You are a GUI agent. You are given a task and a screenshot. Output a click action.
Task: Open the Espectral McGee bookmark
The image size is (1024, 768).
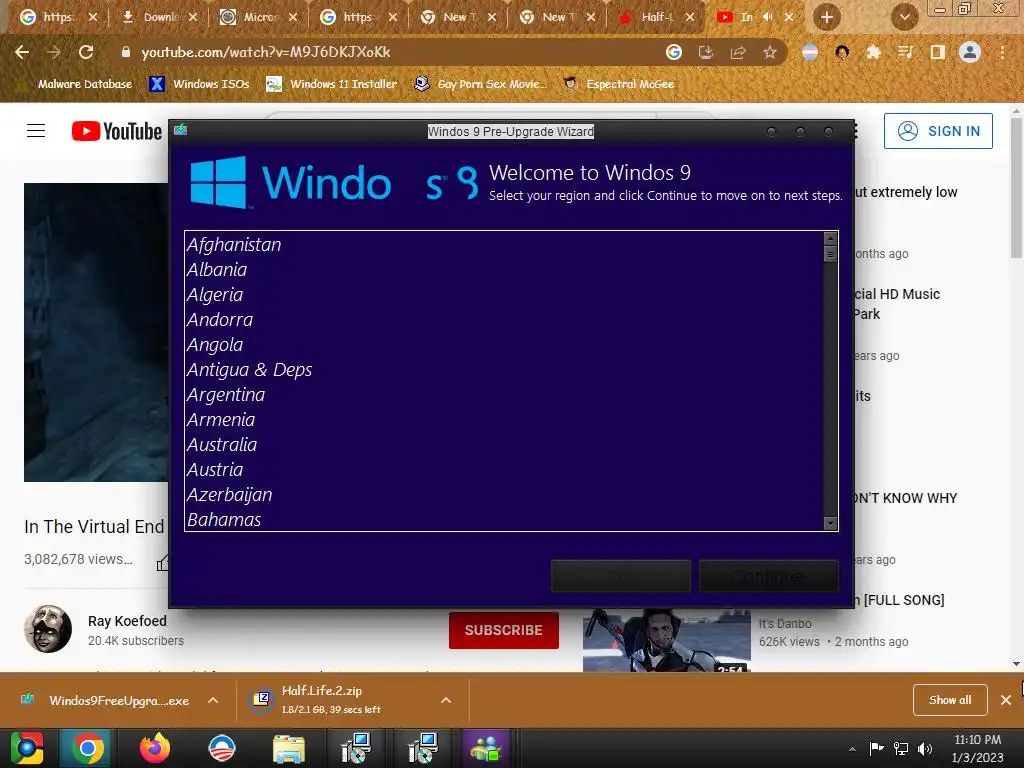[x=618, y=84]
